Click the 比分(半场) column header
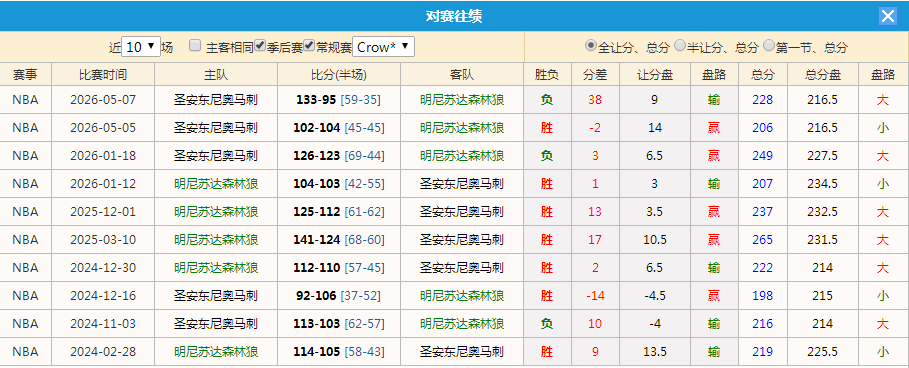Viewport: 909px width, 368px height. point(339,75)
